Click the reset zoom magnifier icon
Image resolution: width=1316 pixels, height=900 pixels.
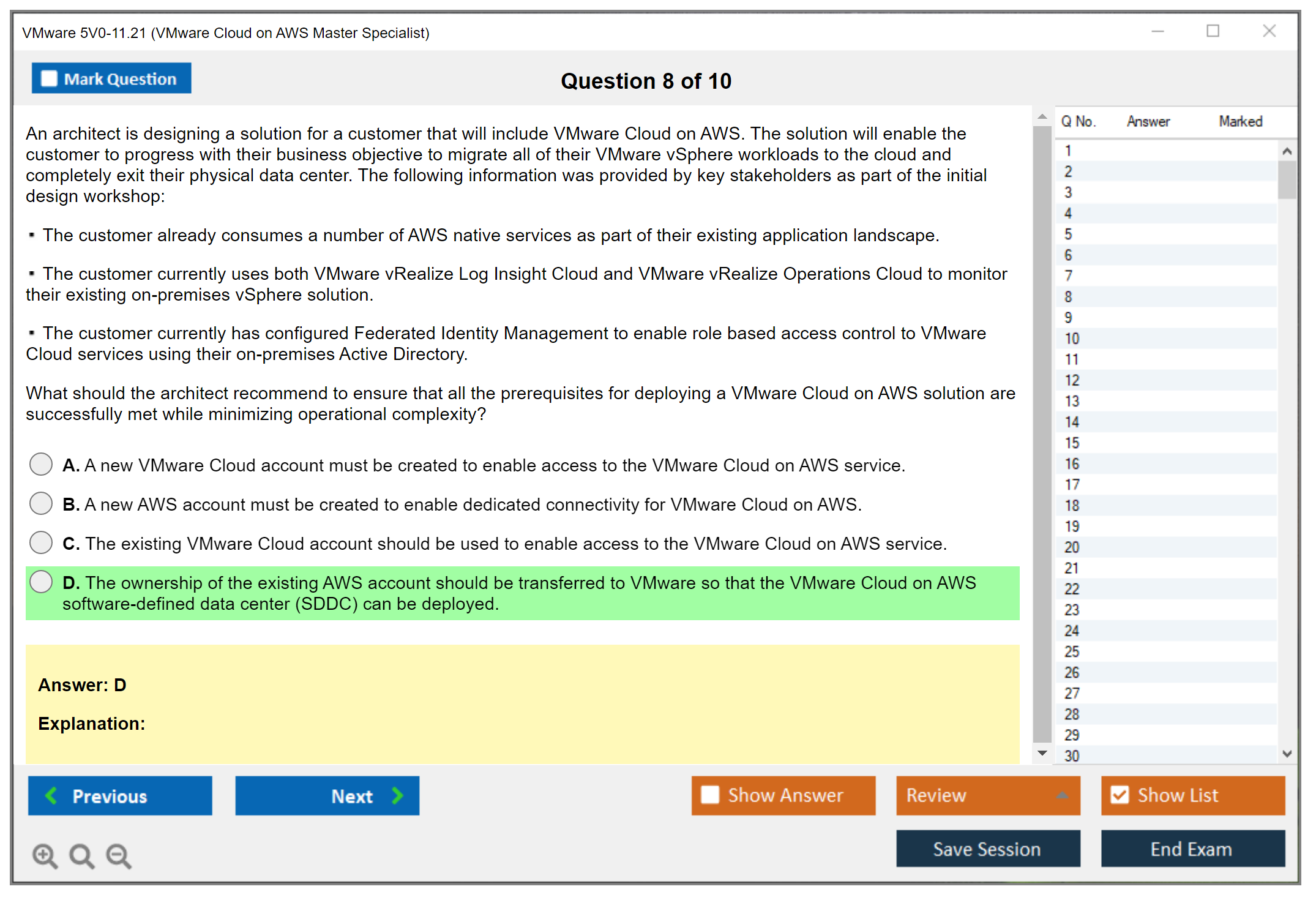[x=81, y=855]
